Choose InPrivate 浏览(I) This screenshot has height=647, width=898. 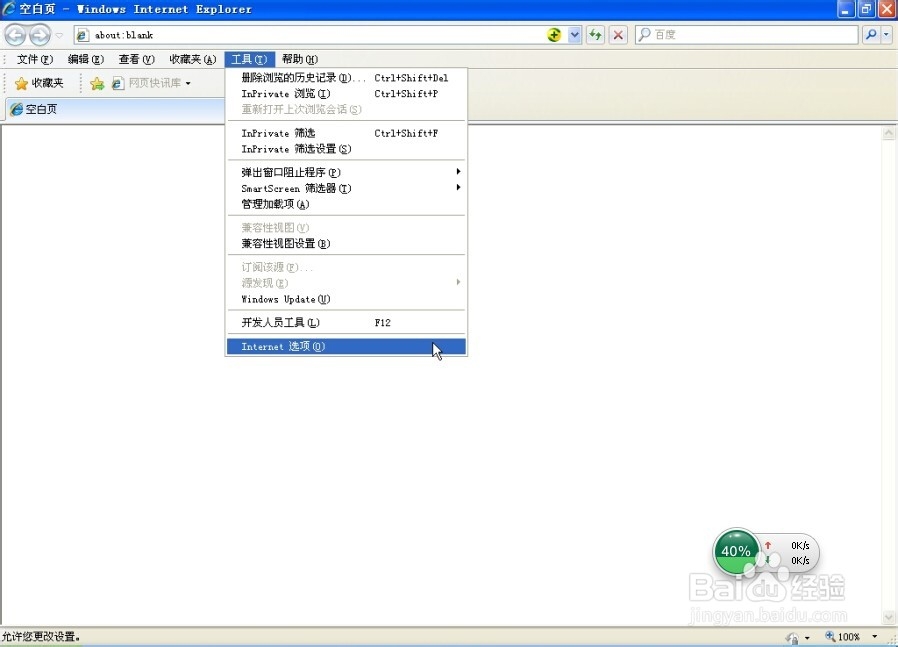(x=346, y=93)
